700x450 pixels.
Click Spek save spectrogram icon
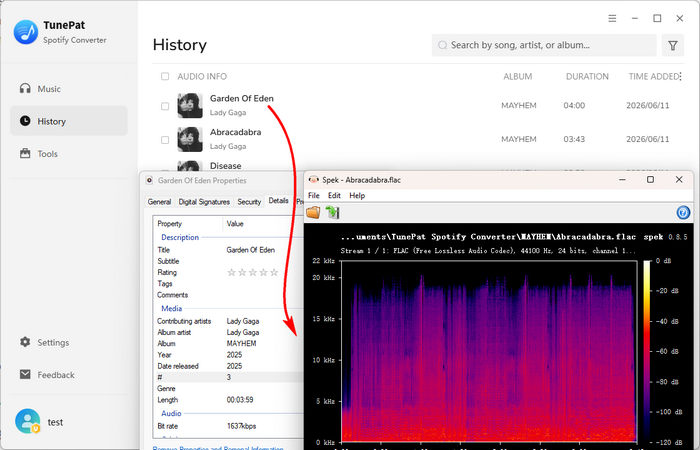pyautogui.click(x=332, y=212)
